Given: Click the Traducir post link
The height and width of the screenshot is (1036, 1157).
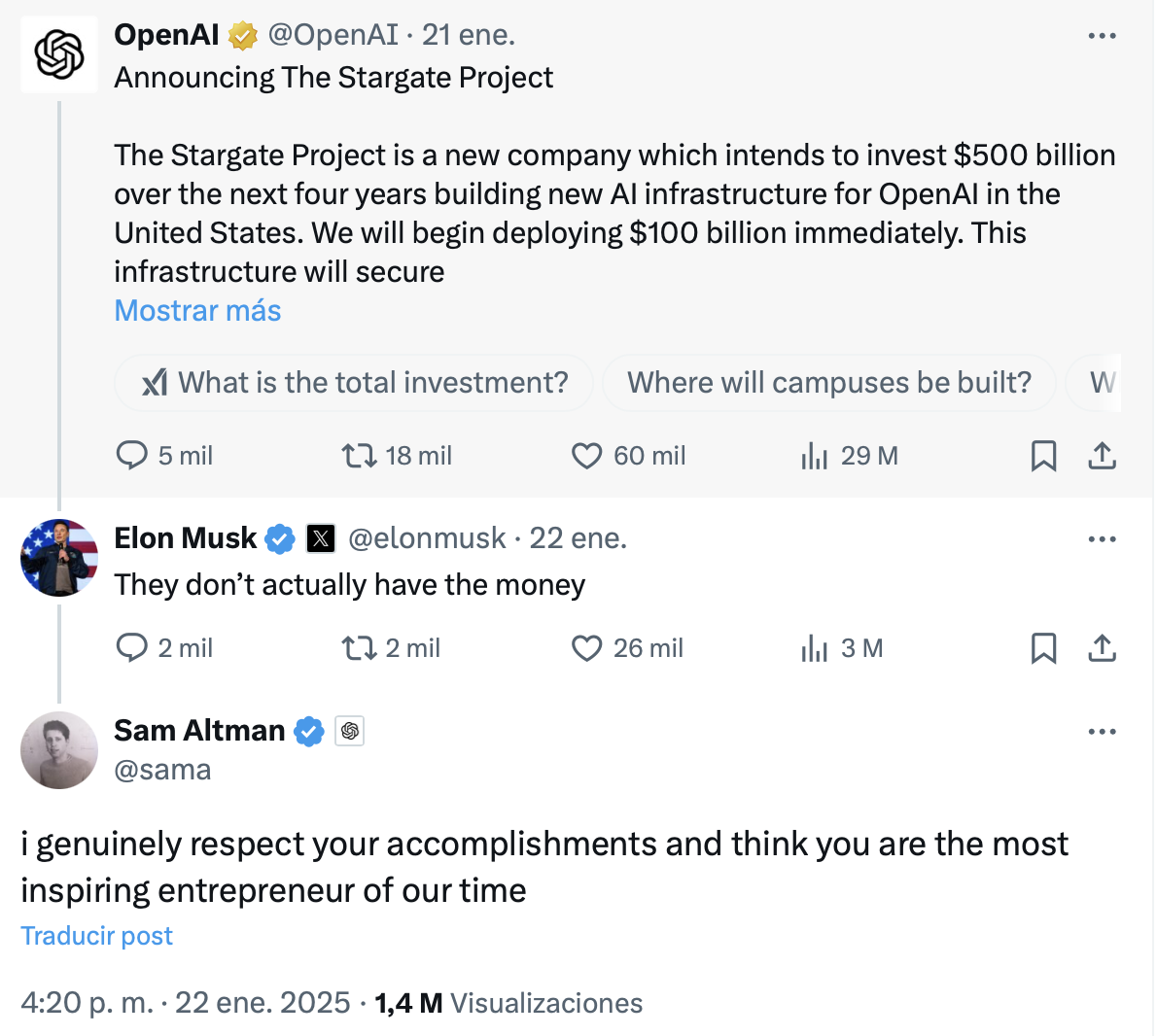Looking at the screenshot, I should 96,936.
